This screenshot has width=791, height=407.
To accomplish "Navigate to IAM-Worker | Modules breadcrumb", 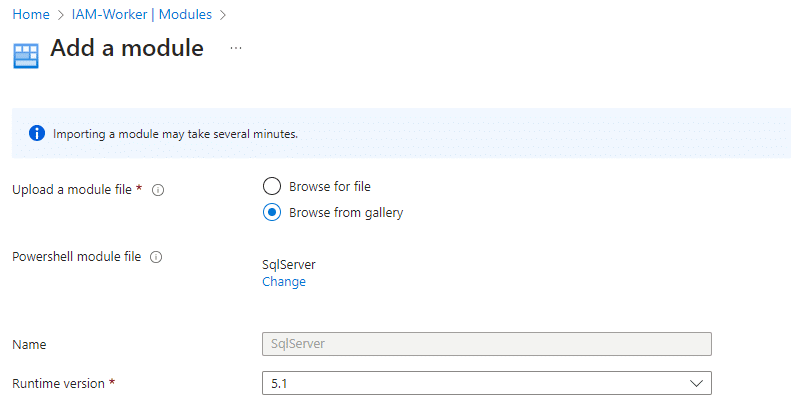I will tap(142, 15).
